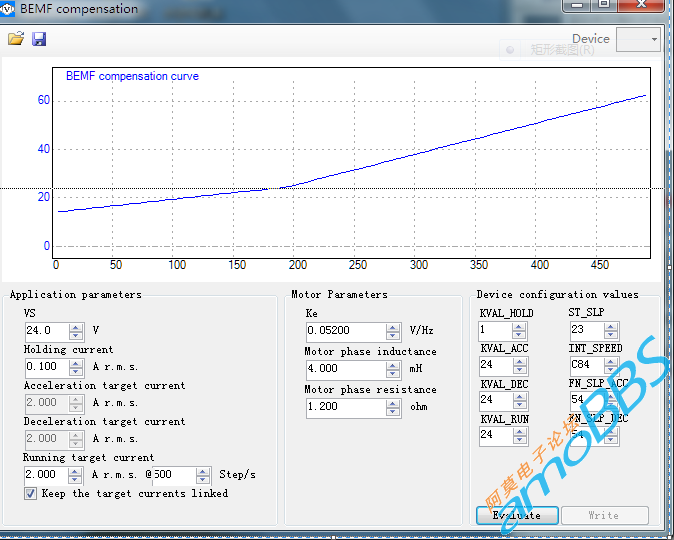Click the Deceleration target current field
The height and width of the screenshot is (540, 674).
[46, 439]
